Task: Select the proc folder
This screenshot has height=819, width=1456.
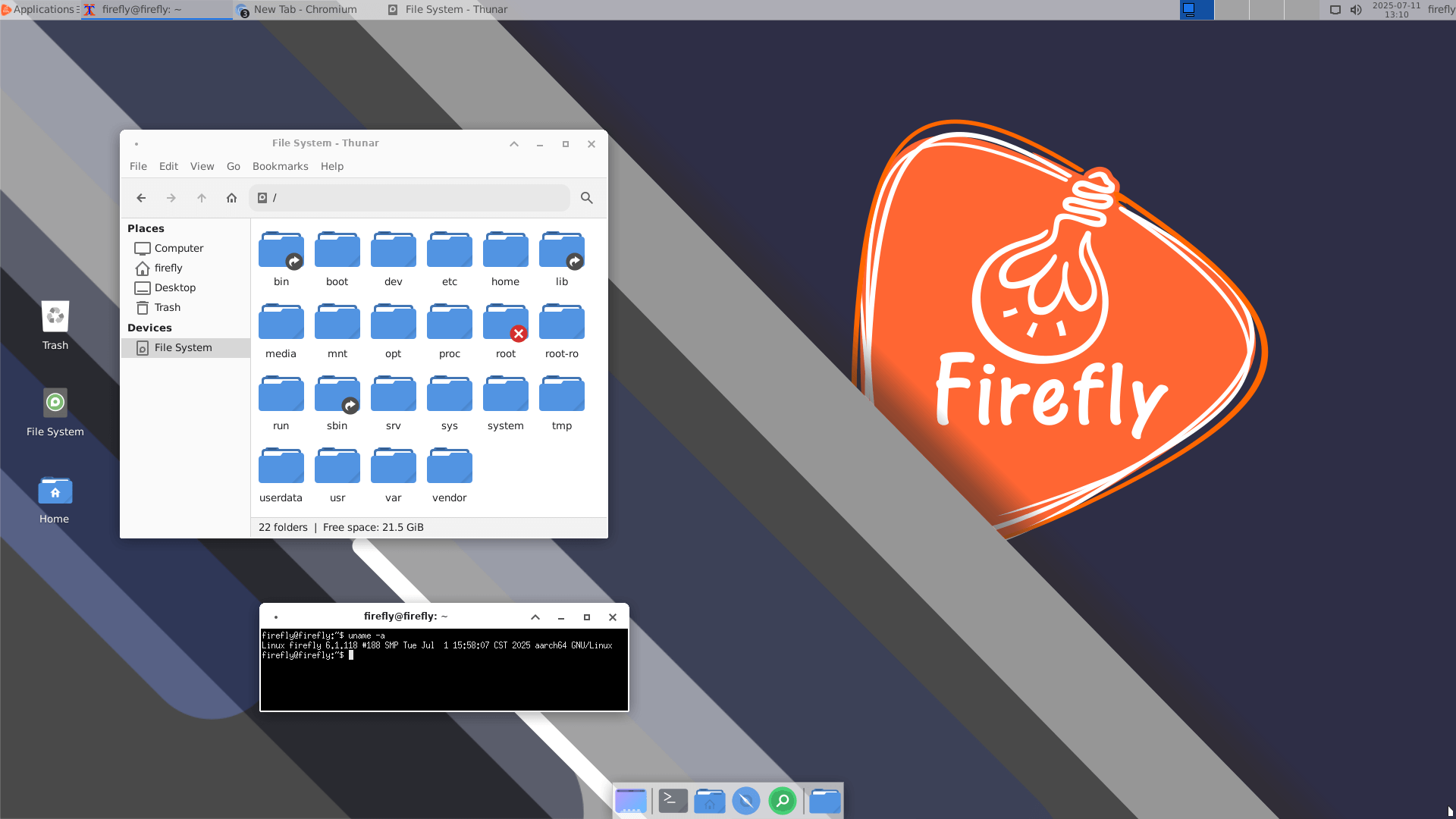Action: tap(450, 331)
